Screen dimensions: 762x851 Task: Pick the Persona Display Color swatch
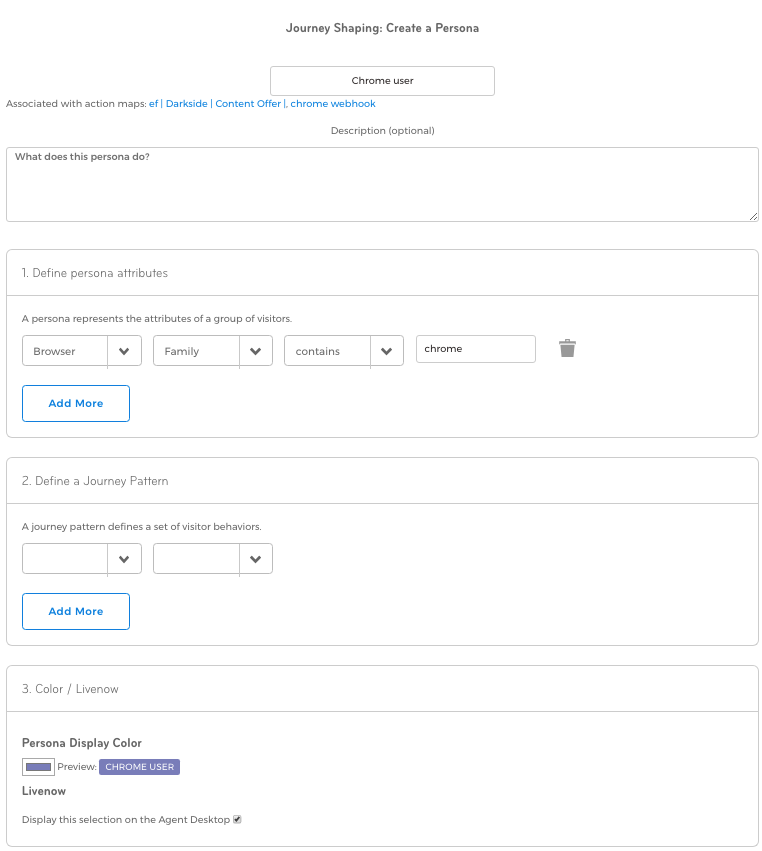coord(38,767)
